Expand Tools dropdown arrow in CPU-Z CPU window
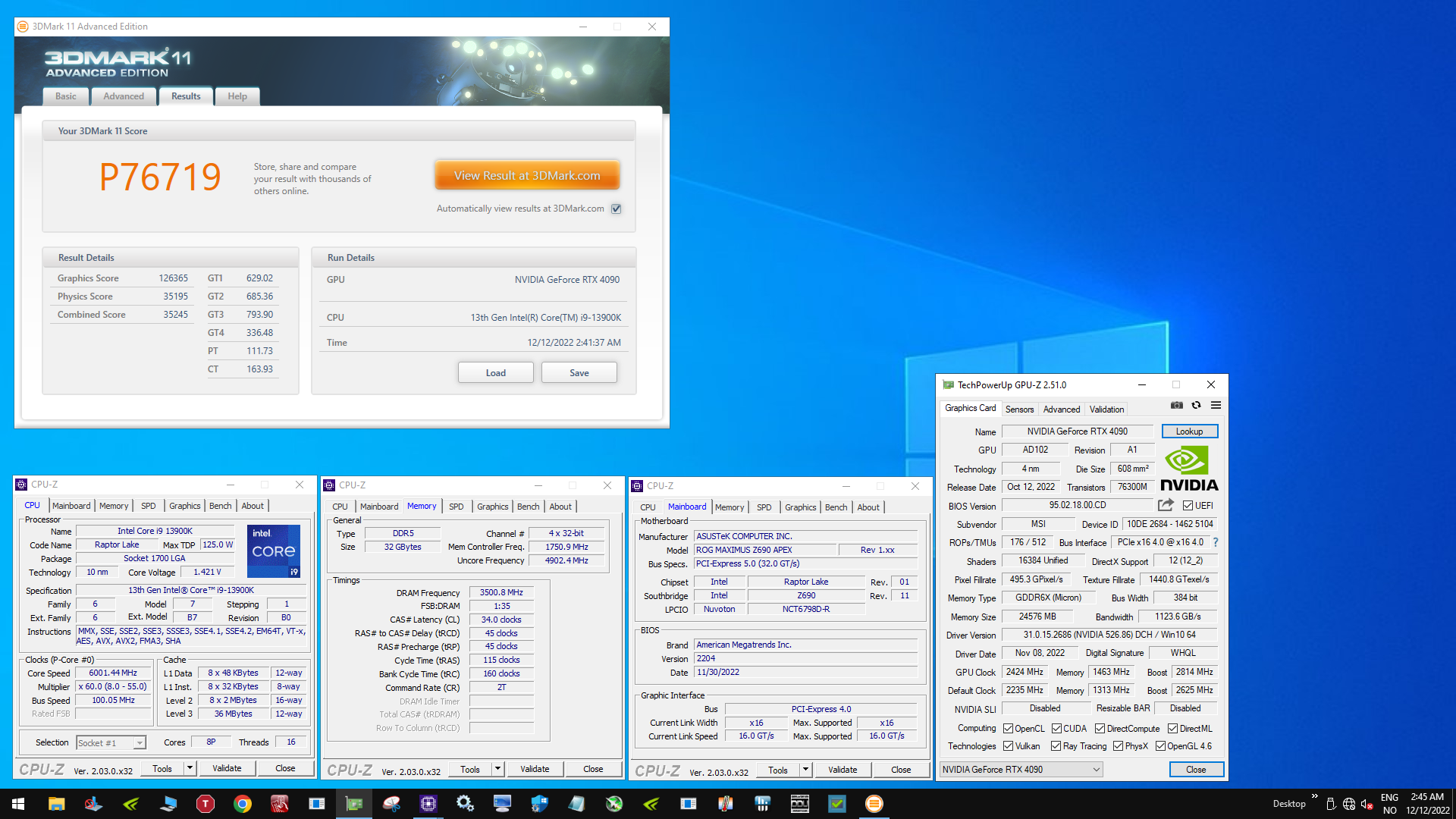This screenshot has height=819, width=1456. (x=190, y=768)
